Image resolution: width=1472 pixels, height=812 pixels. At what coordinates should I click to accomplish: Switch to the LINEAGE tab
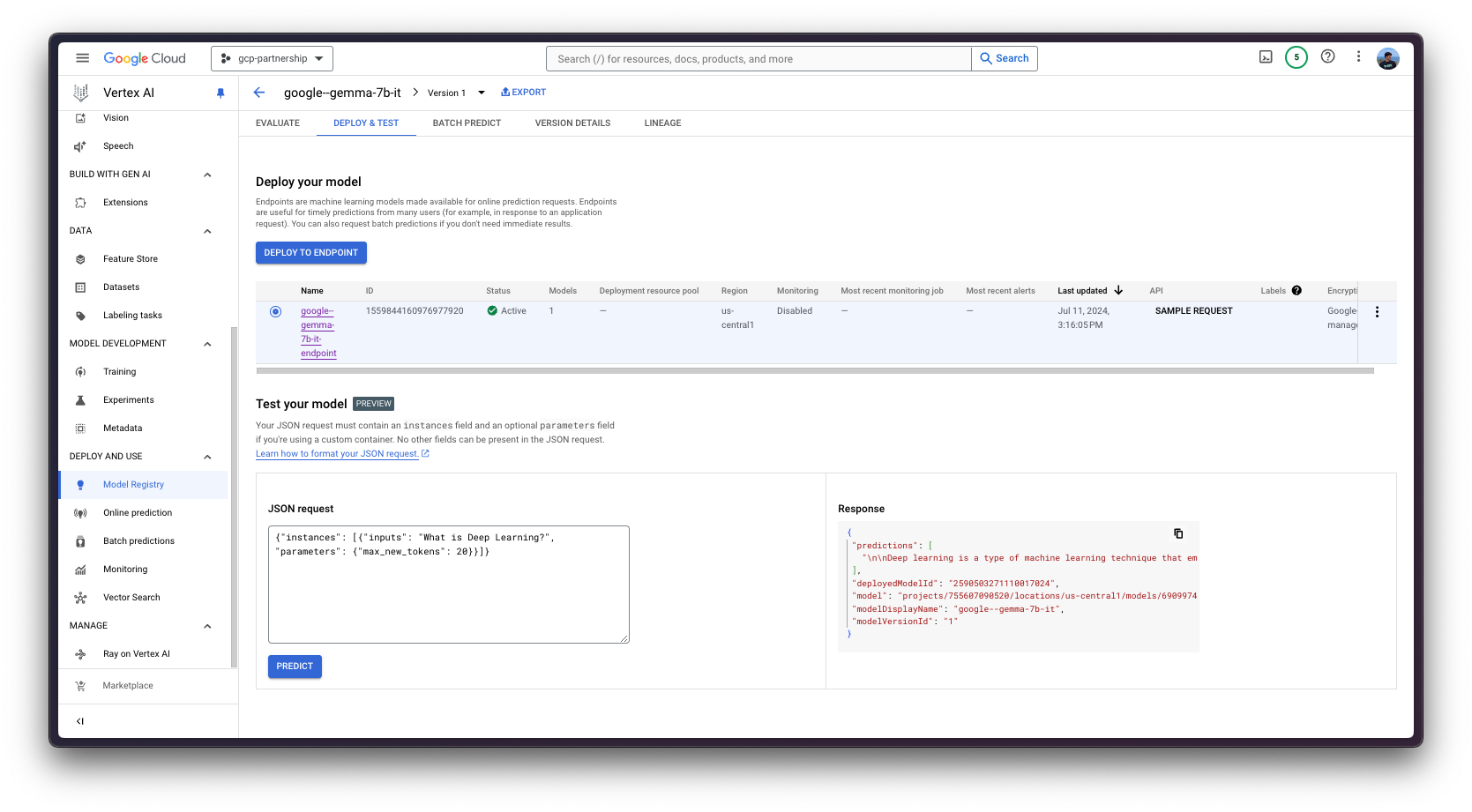(x=662, y=123)
